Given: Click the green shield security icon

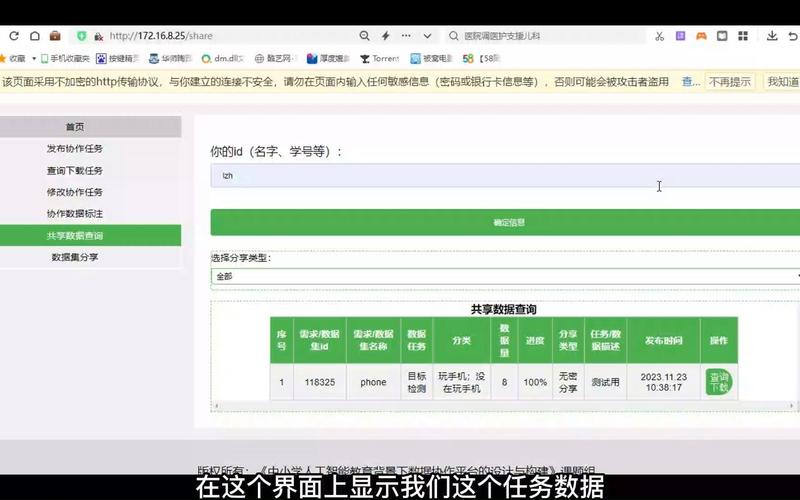Looking at the screenshot, I should [x=82, y=36].
